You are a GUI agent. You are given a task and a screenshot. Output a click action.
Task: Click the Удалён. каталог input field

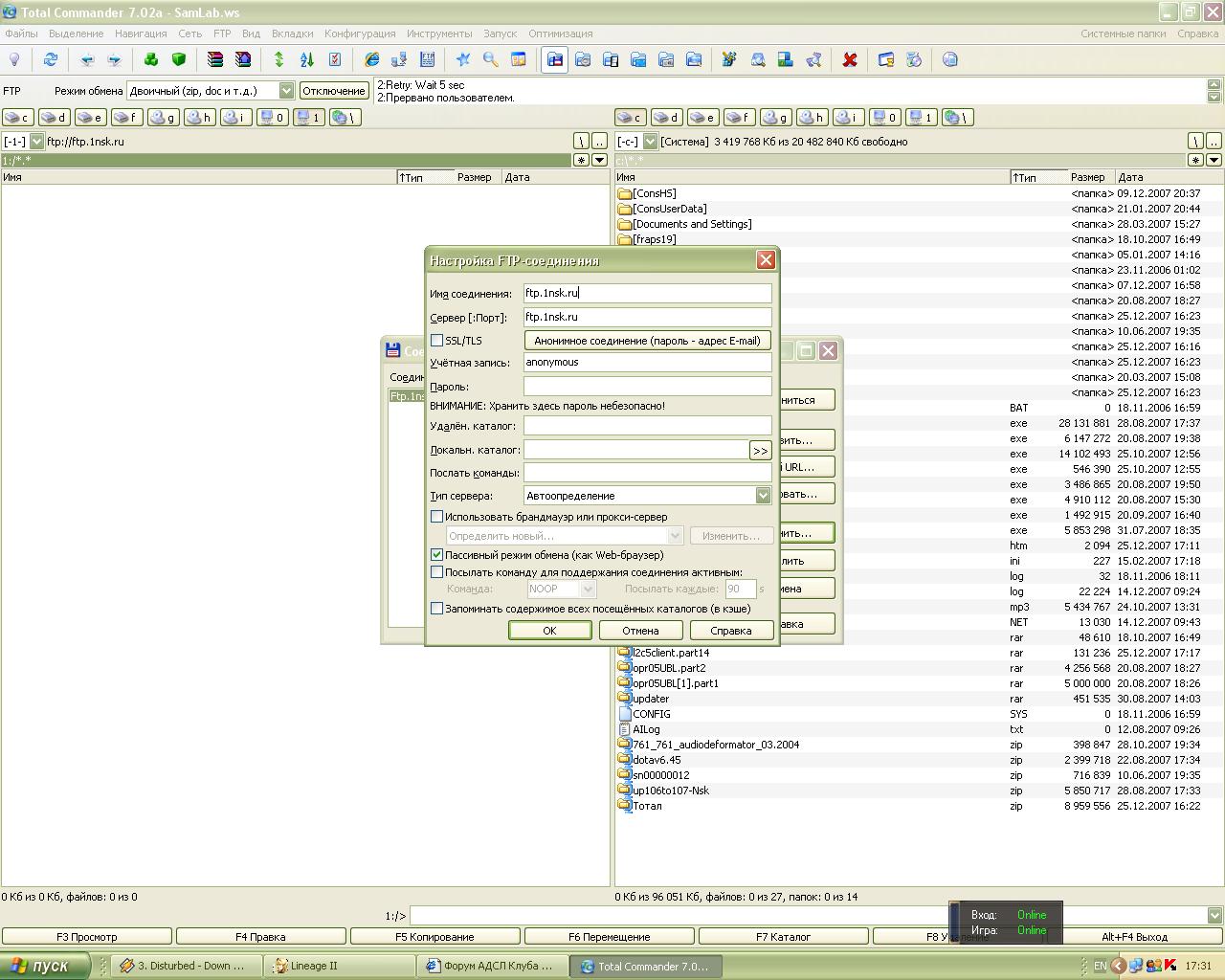[x=647, y=426]
